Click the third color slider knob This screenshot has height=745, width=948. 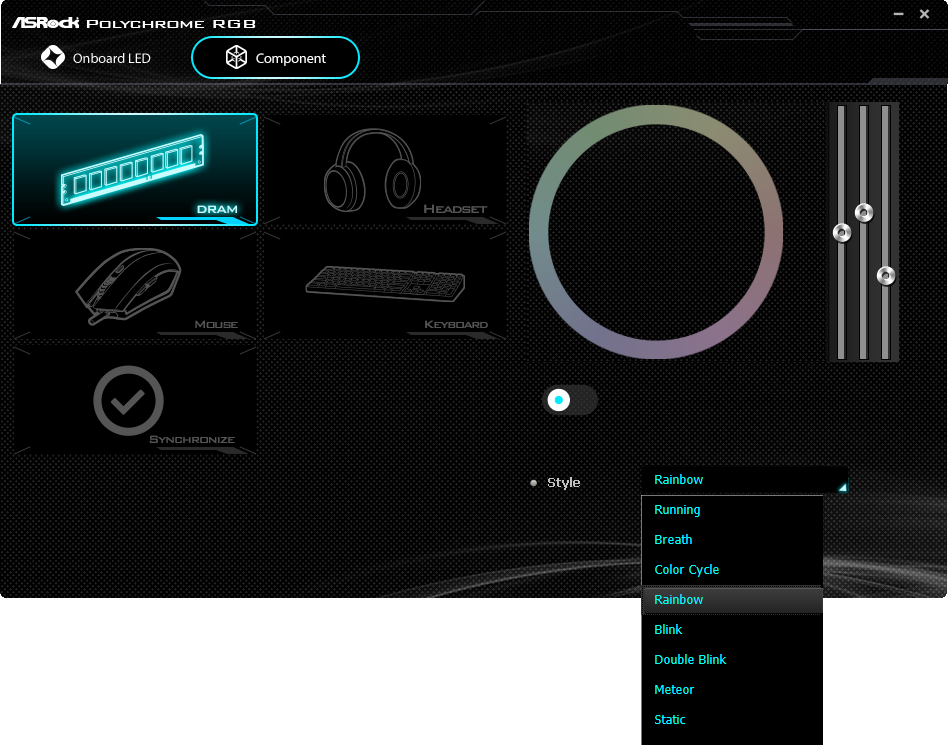click(x=886, y=276)
